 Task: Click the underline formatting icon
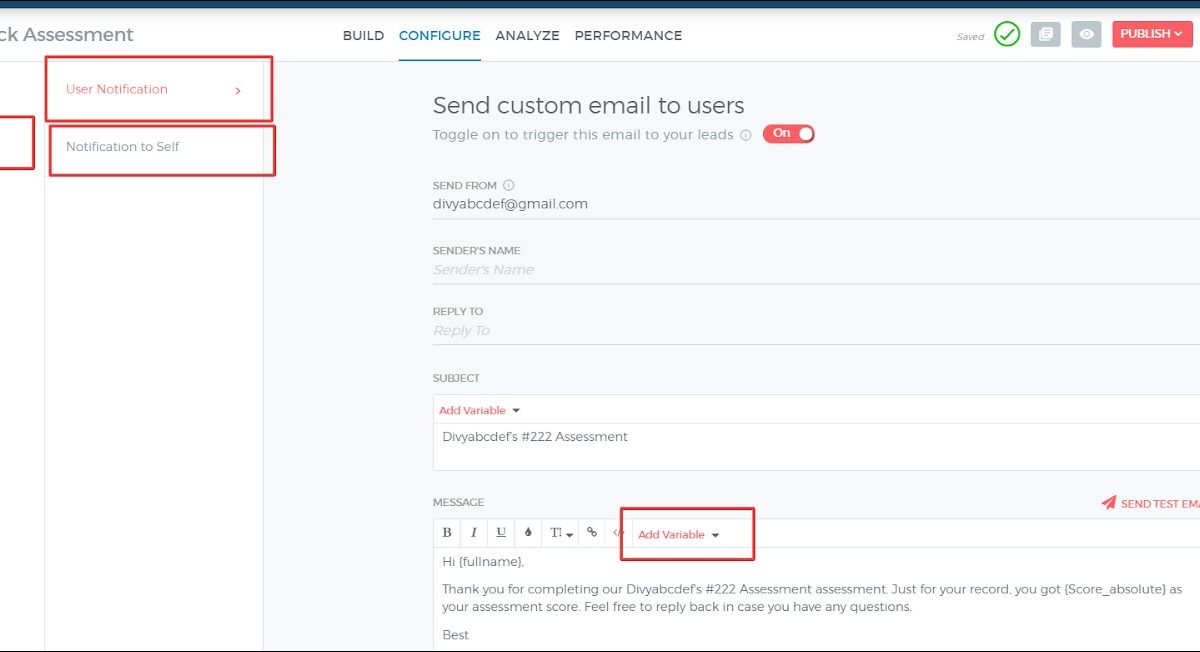pyautogui.click(x=501, y=533)
